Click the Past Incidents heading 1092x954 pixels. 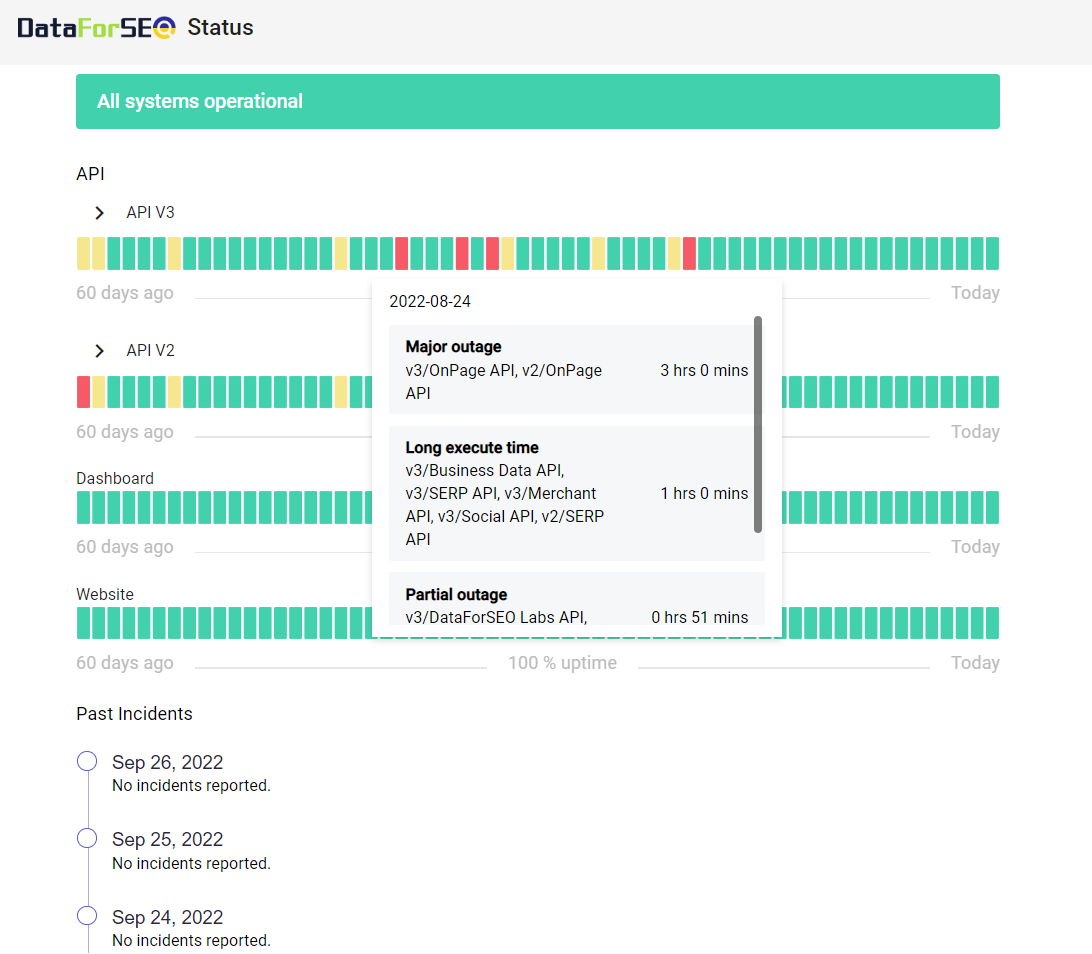pos(134,714)
